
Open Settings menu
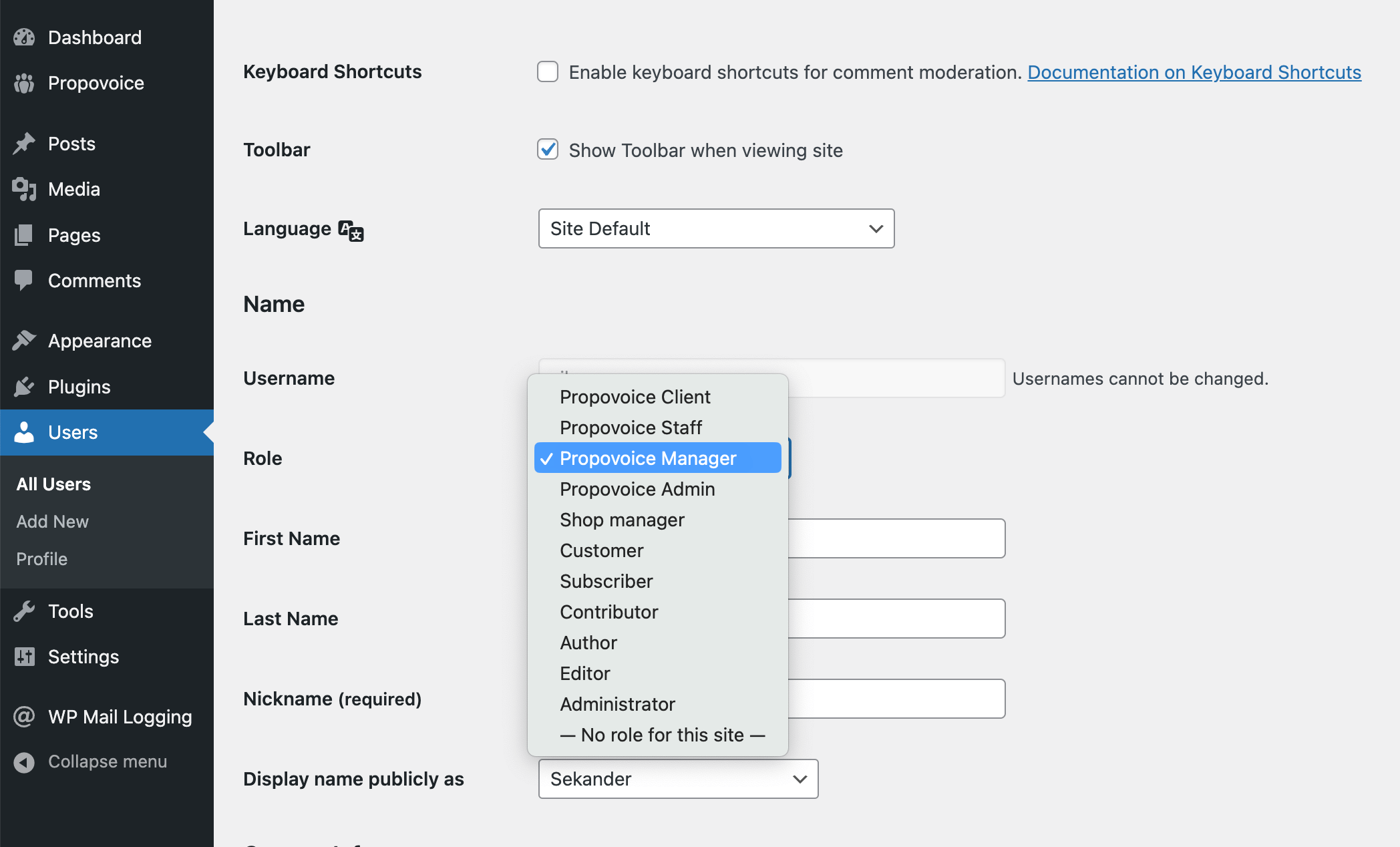coord(107,657)
